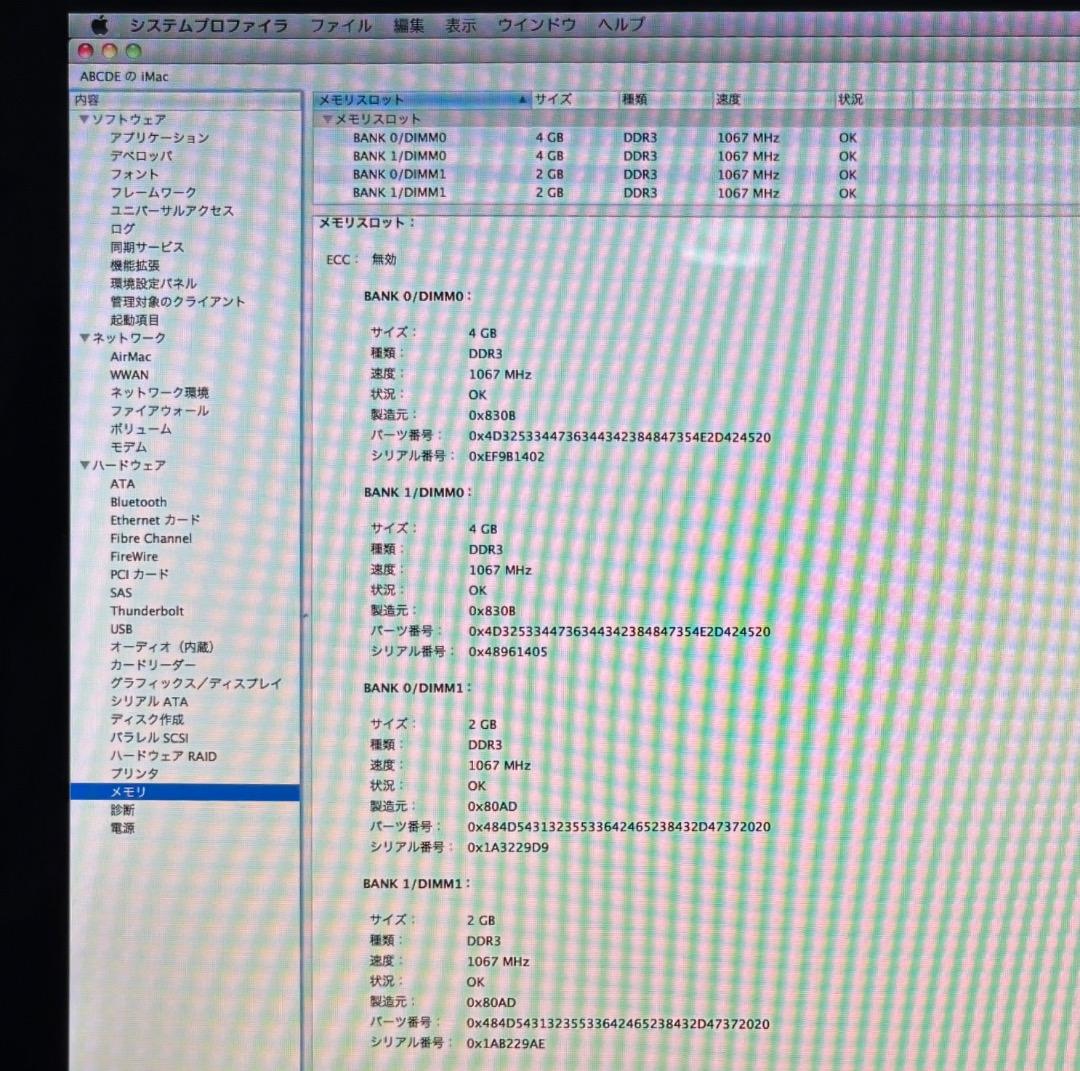
Task: Select the BANK 1/DIMM0 row
Action: pos(401,156)
